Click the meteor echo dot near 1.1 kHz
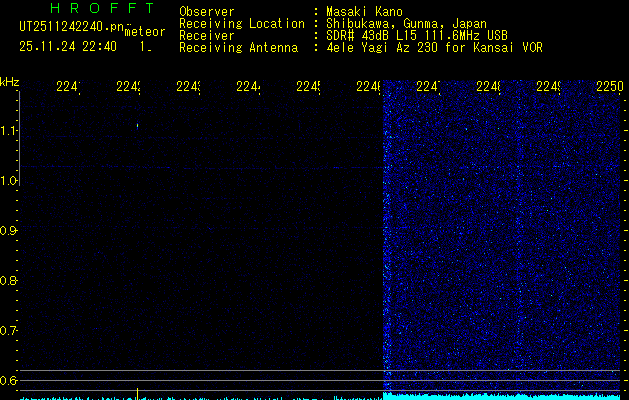This screenshot has height=400, width=629. [x=138, y=126]
